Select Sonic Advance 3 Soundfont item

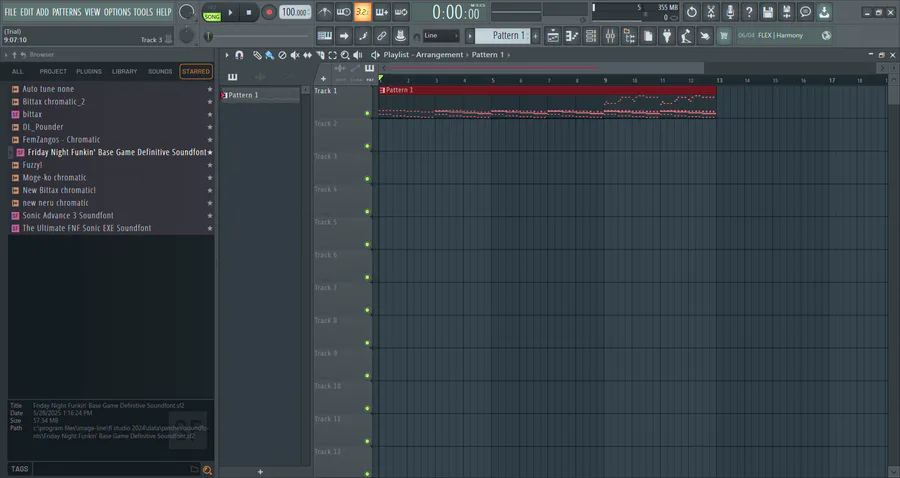point(110,216)
